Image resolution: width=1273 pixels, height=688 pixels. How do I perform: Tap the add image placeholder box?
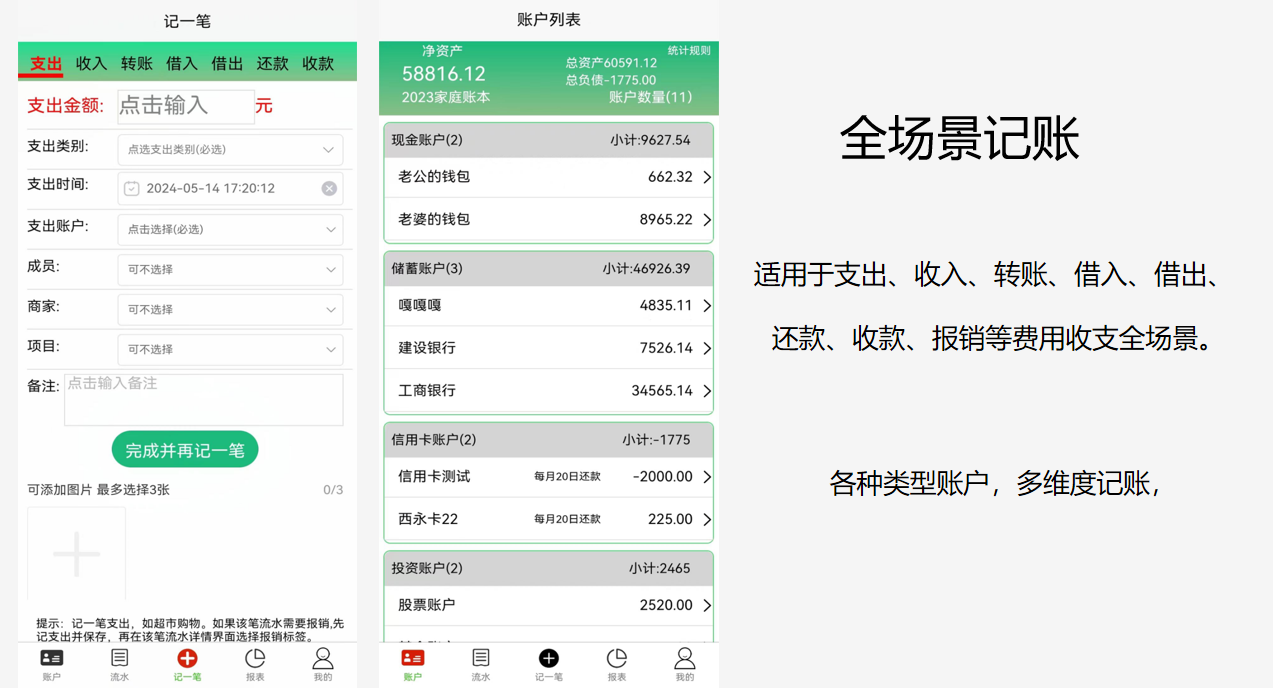[x=77, y=554]
